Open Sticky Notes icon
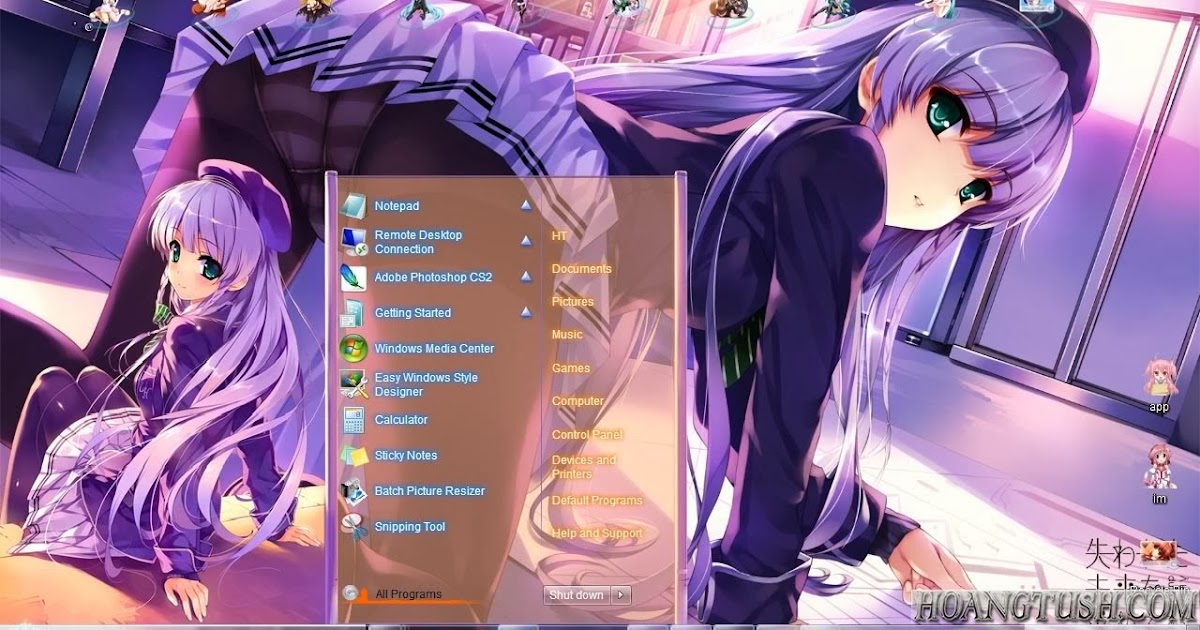This screenshot has width=1200, height=630. tap(354, 455)
